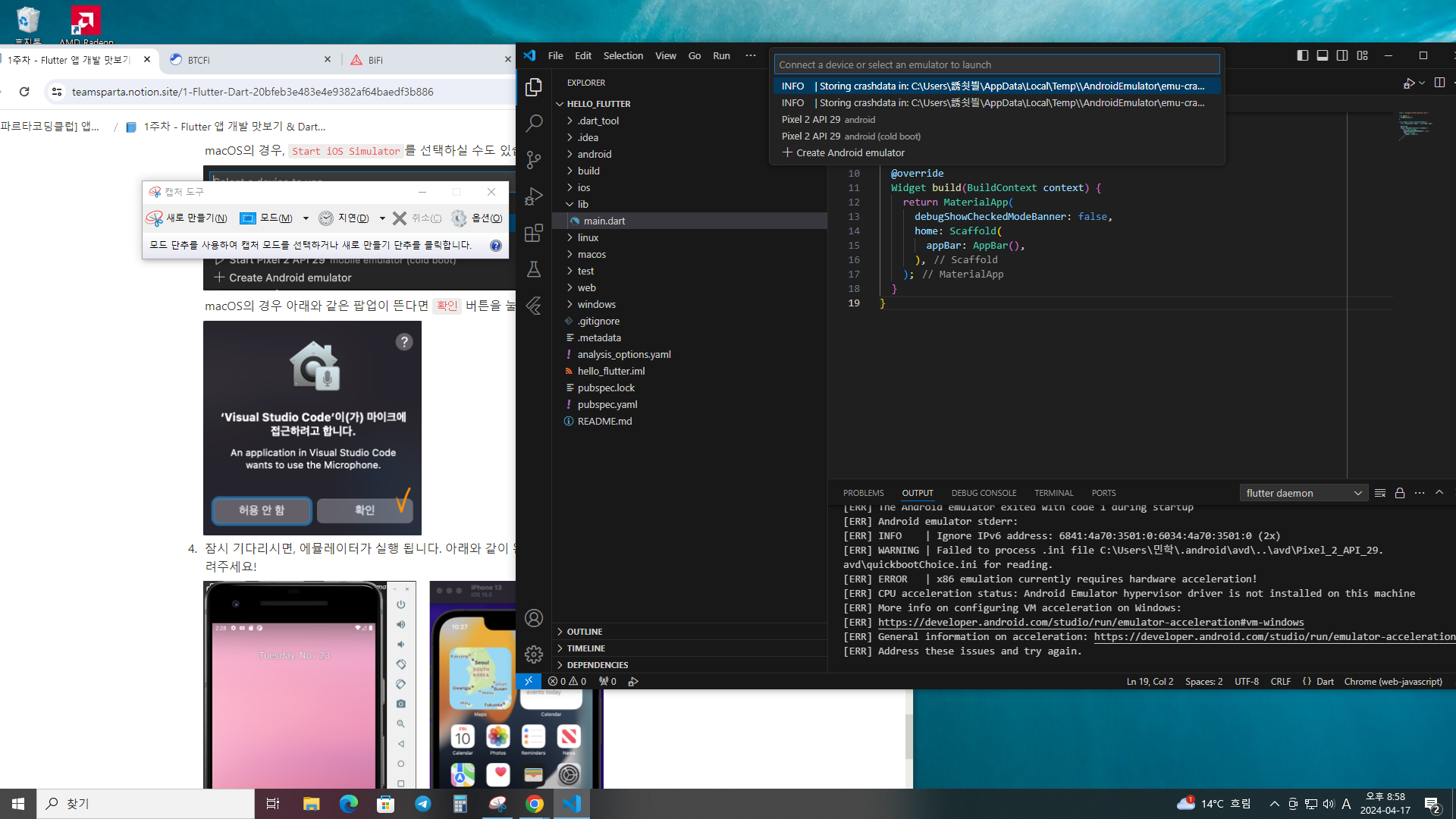Select Pixel 2 API 29 android emulator
Viewport: 1456px width, 819px height.
pos(997,120)
